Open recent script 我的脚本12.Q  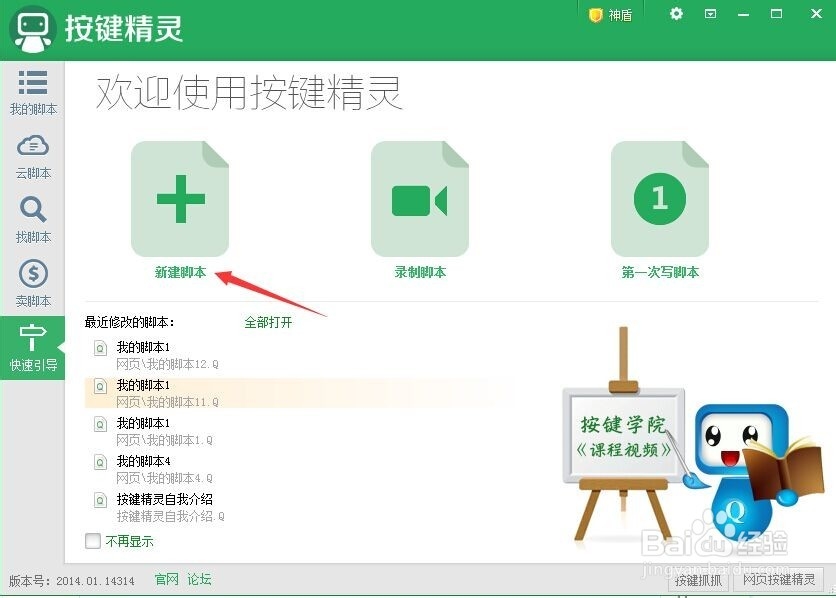point(167,355)
